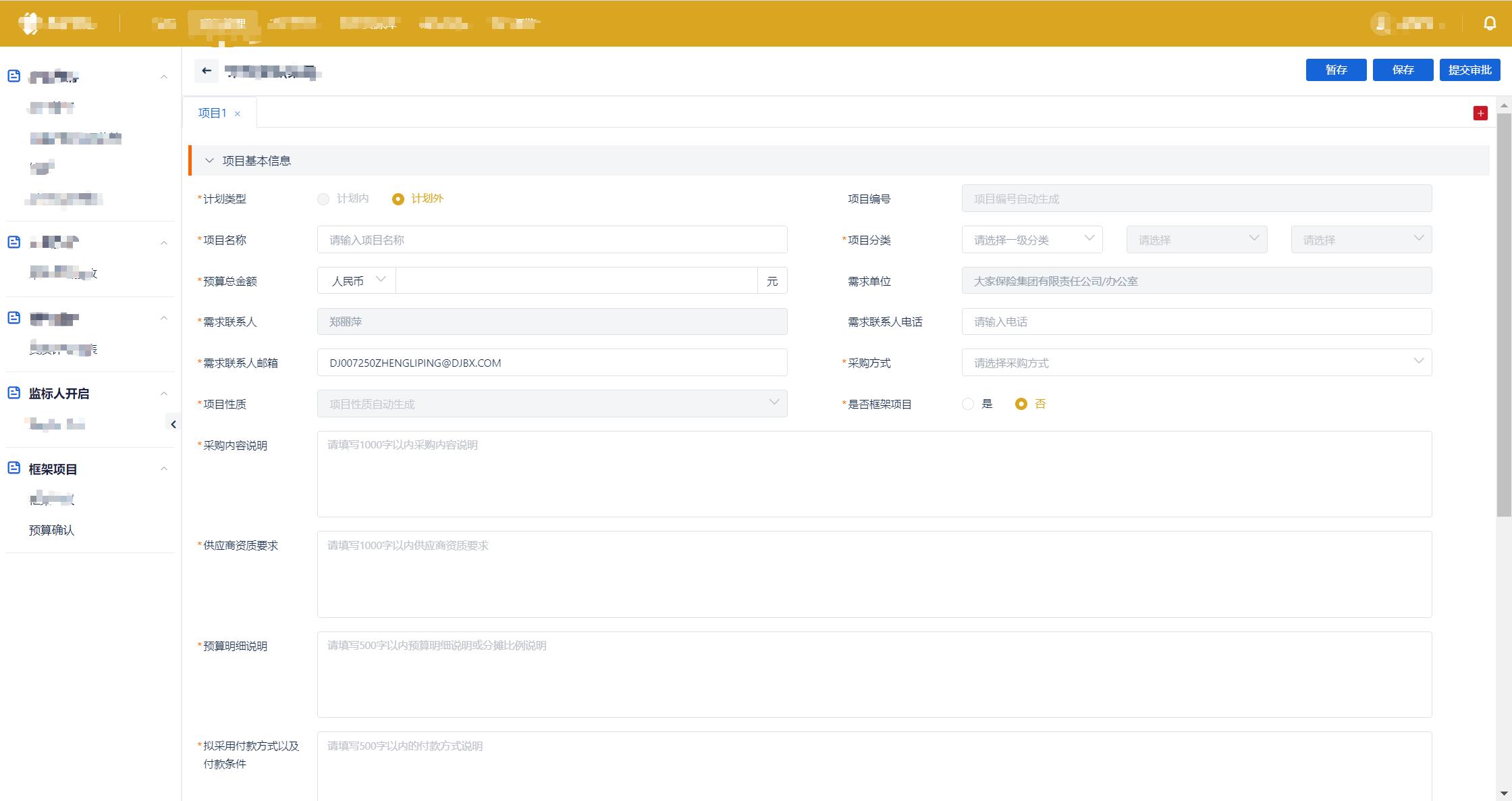Select the 计划外 radio option
The image size is (1512, 801).
398,199
